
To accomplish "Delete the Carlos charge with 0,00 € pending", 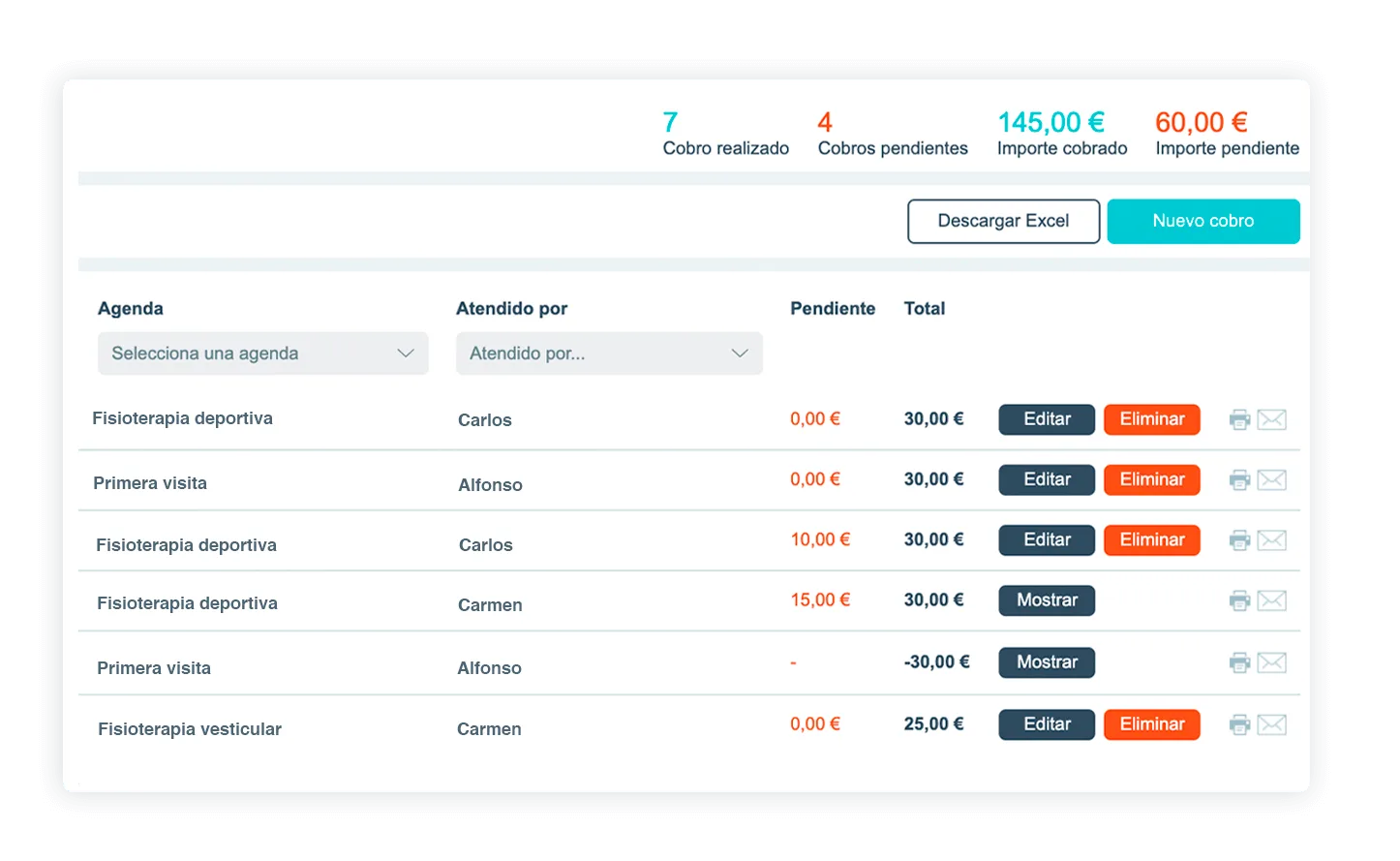I will (x=1152, y=419).
